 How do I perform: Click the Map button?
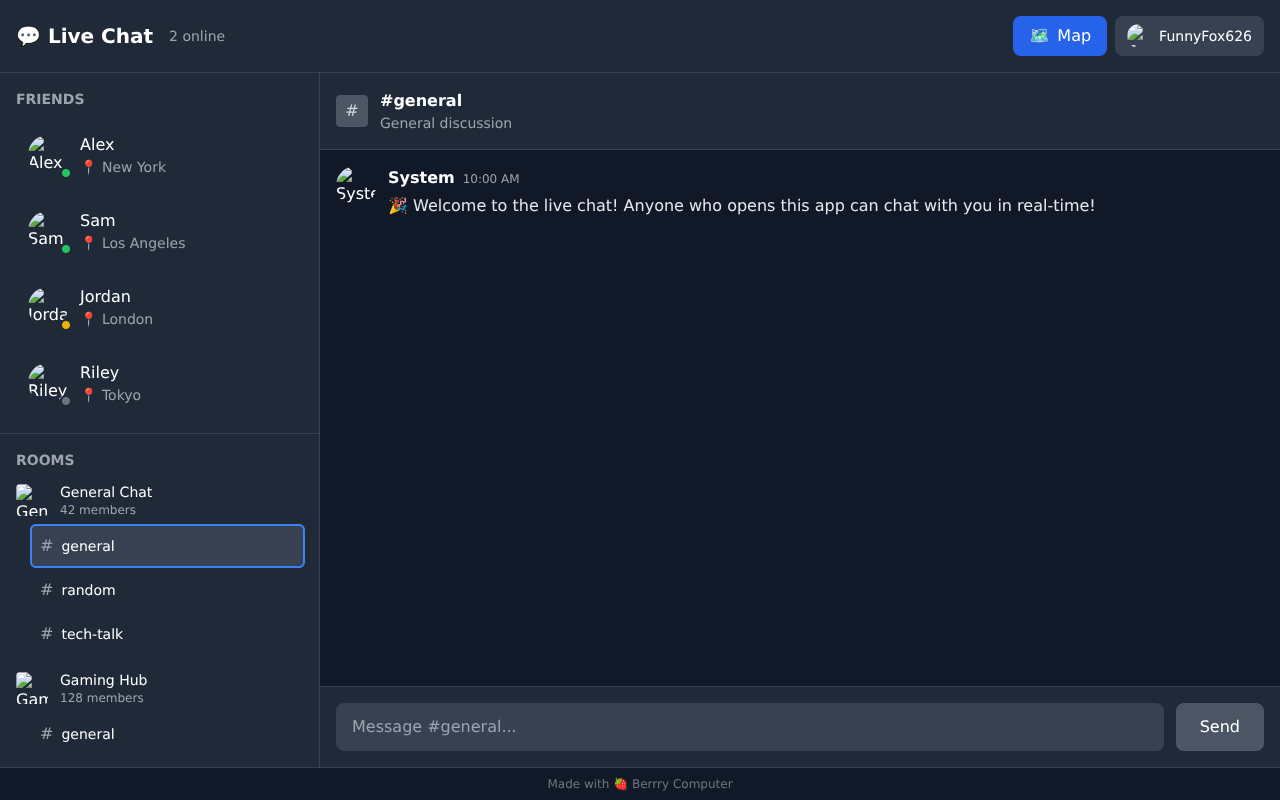coord(1059,35)
